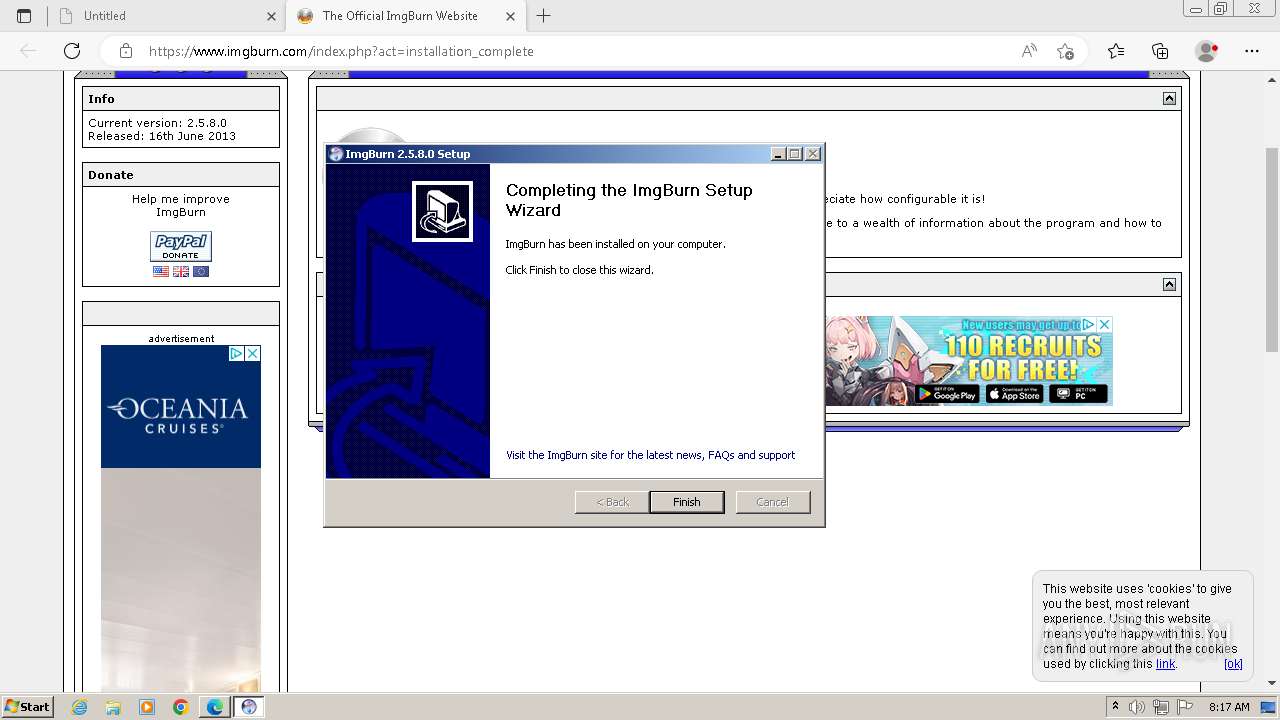Click the UK flag donate icon
Viewport: 1280px width, 720px height.
click(x=181, y=271)
